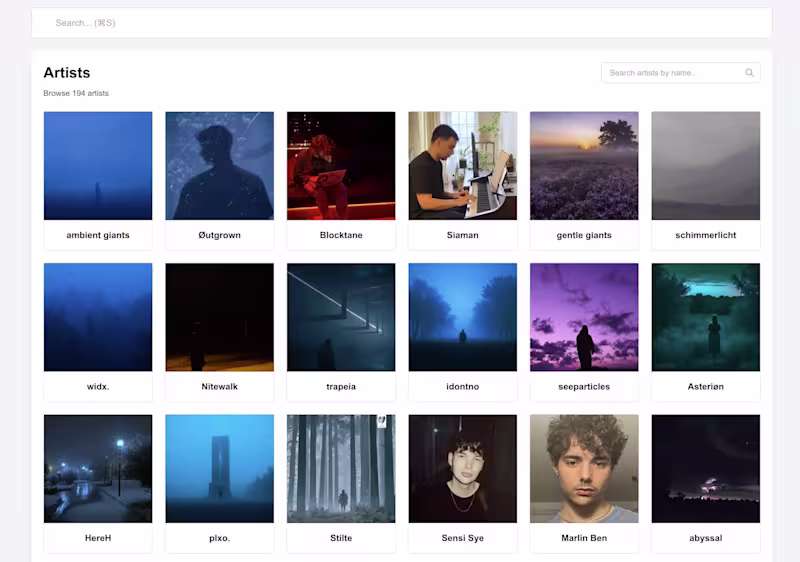Click the magnifier icon in artist search
Image resolution: width=800 pixels, height=562 pixels.
coord(749,73)
